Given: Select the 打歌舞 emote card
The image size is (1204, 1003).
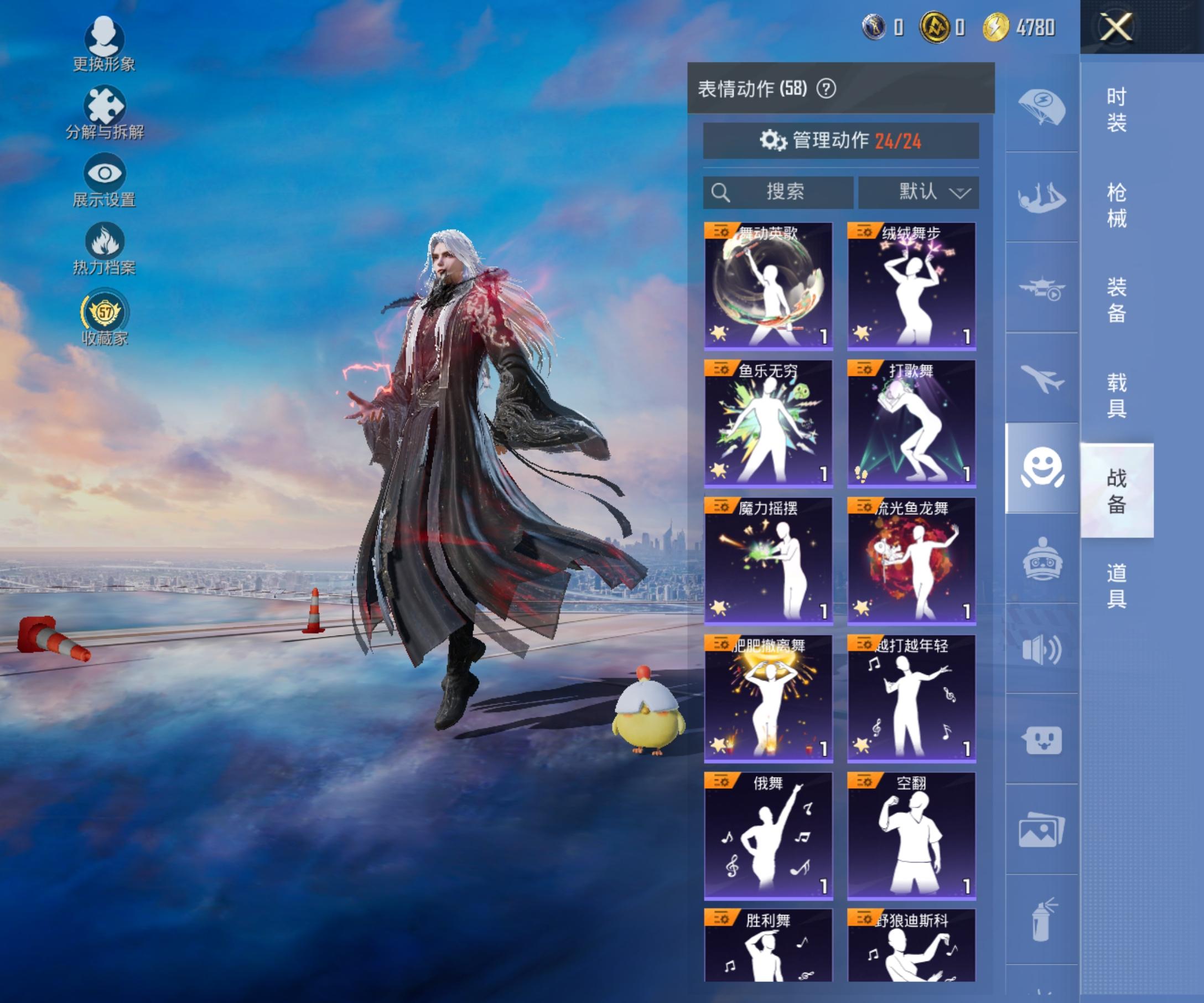Looking at the screenshot, I should point(912,424).
